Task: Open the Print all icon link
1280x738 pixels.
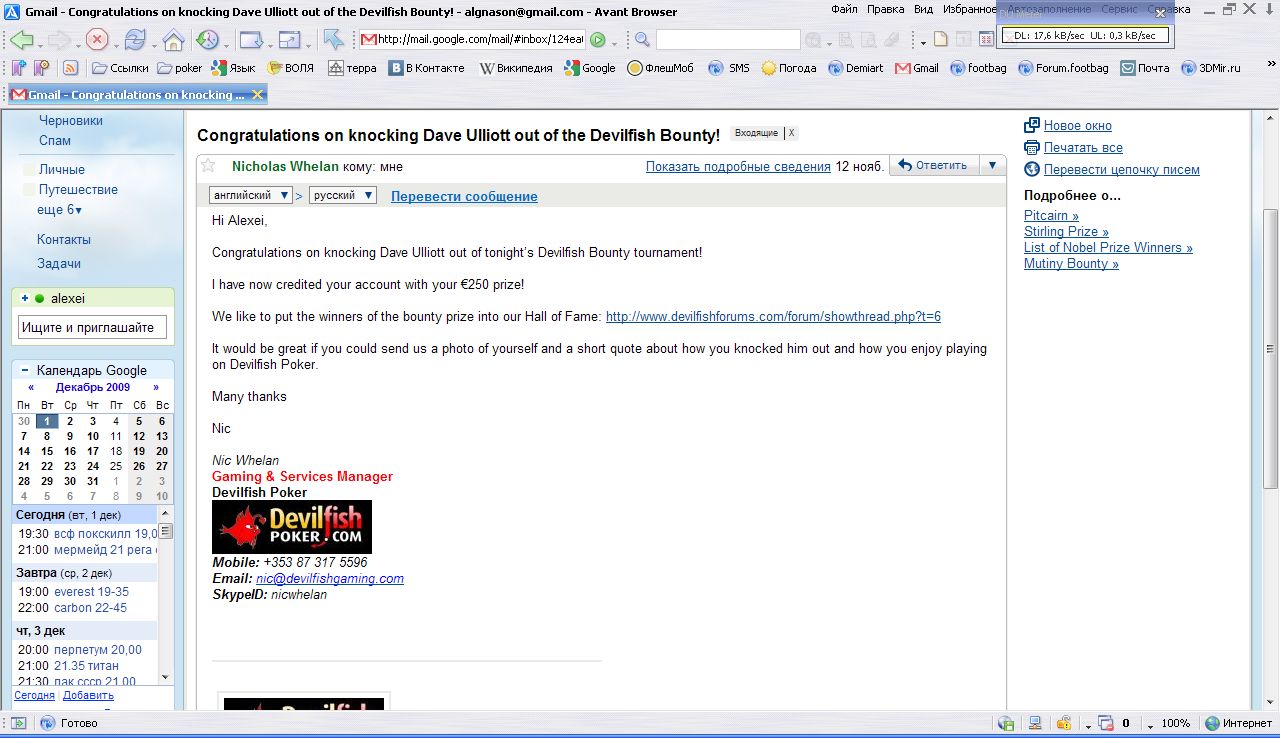Action: click(x=1032, y=147)
